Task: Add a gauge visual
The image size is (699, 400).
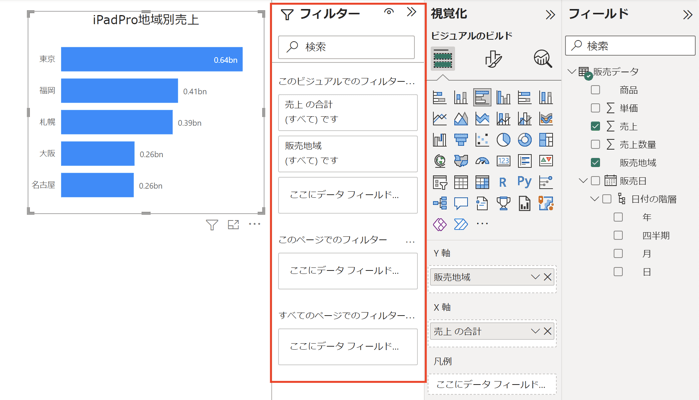Action: (482, 161)
